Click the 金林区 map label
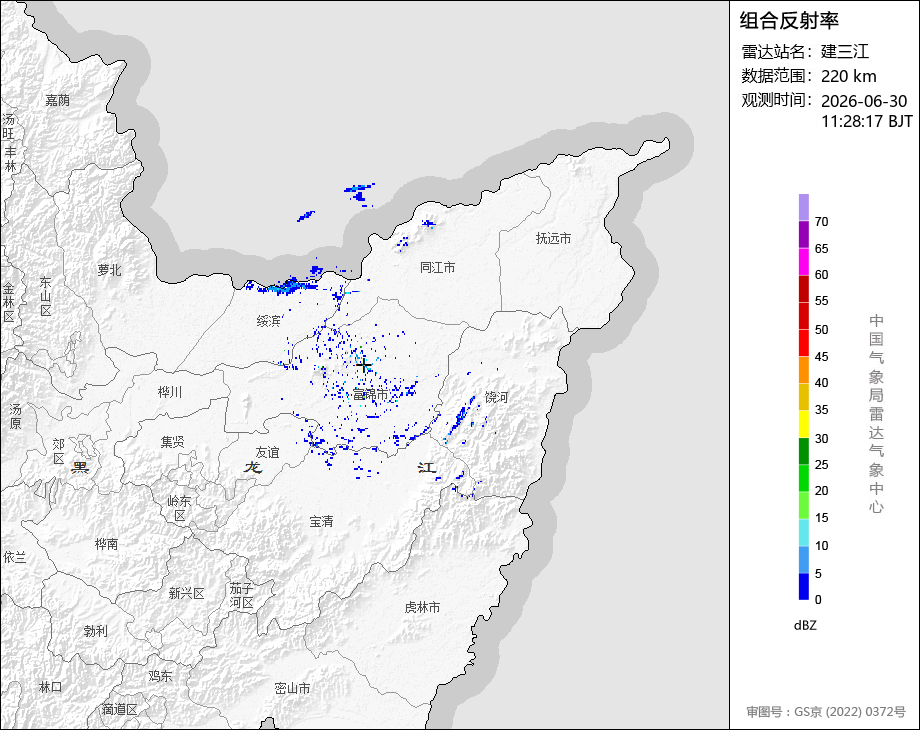Image resolution: width=920 pixels, height=730 pixels. tap(9, 303)
